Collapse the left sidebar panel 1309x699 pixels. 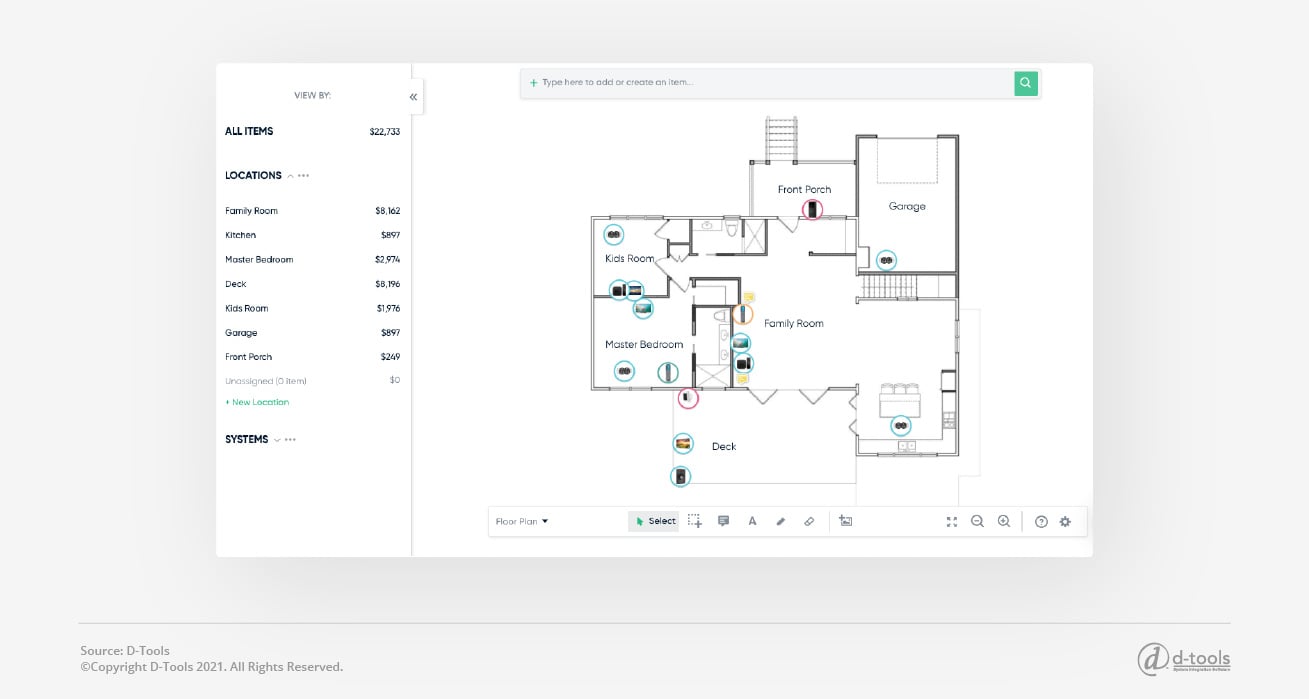point(413,97)
